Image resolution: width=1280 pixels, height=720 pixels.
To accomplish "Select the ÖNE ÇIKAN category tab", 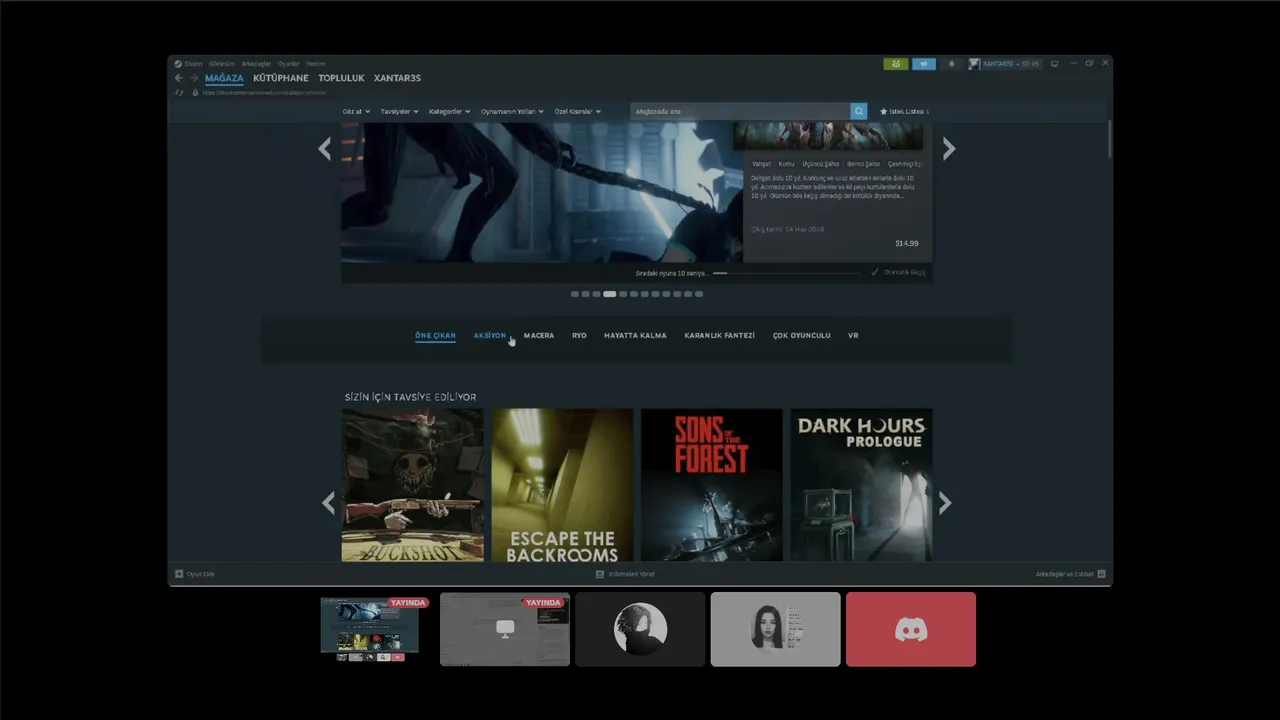I will coord(435,336).
